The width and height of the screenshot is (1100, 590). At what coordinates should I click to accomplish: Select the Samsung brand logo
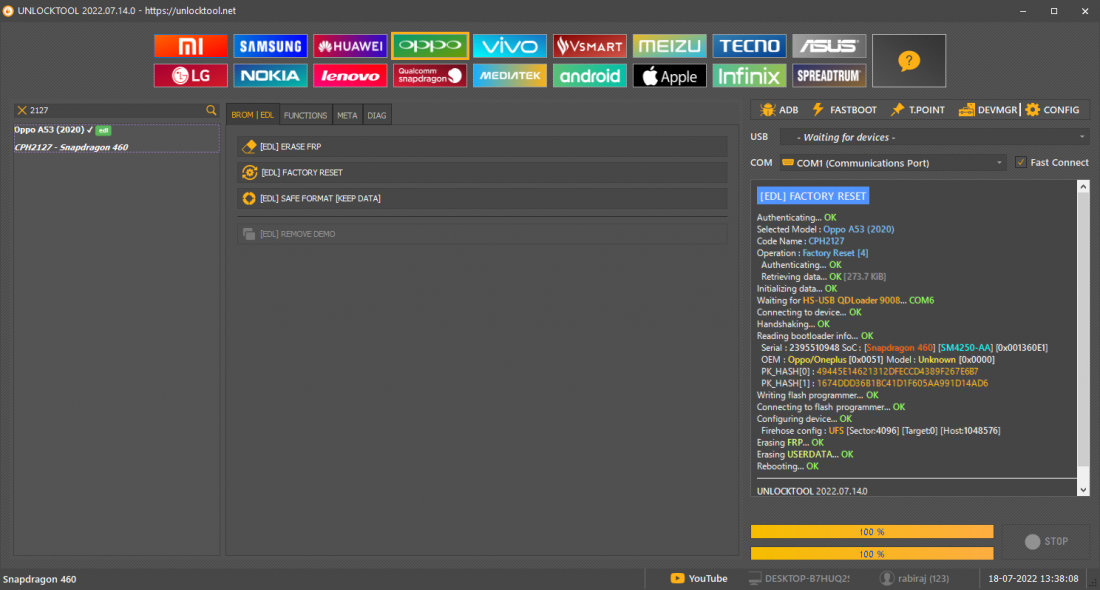click(x=270, y=46)
